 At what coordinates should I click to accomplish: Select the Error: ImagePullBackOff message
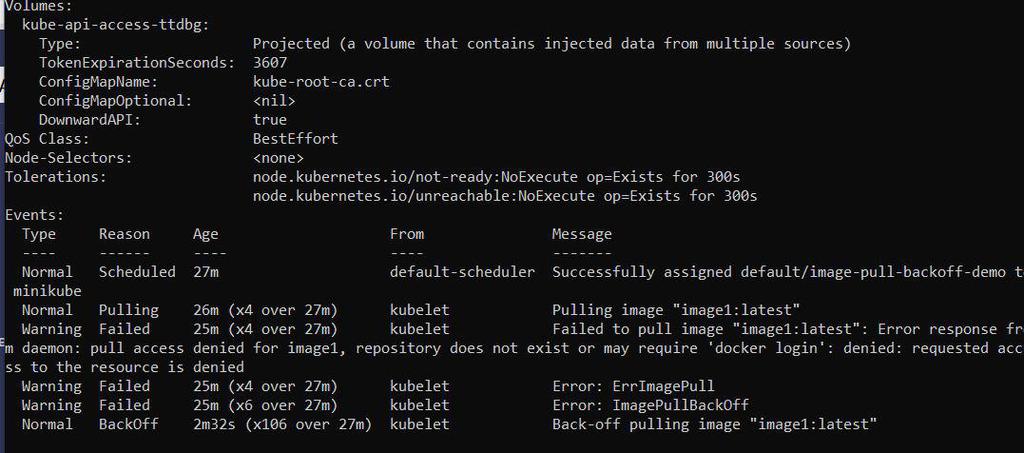(x=650, y=405)
